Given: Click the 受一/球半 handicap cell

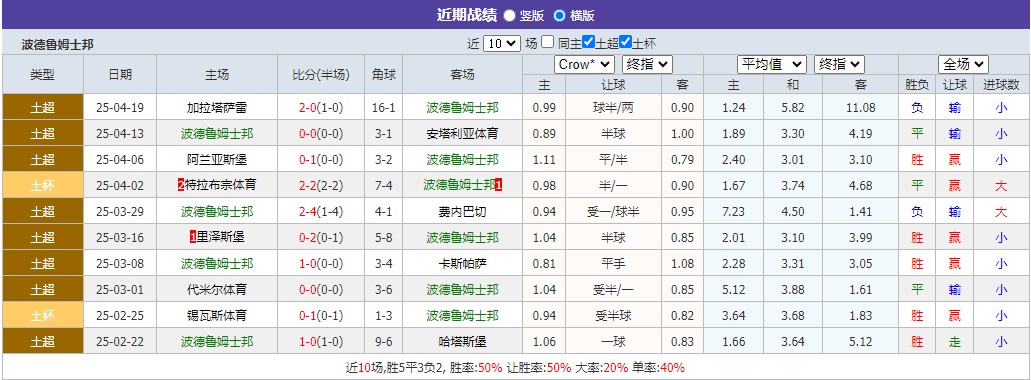Looking at the screenshot, I should (613, 212).
